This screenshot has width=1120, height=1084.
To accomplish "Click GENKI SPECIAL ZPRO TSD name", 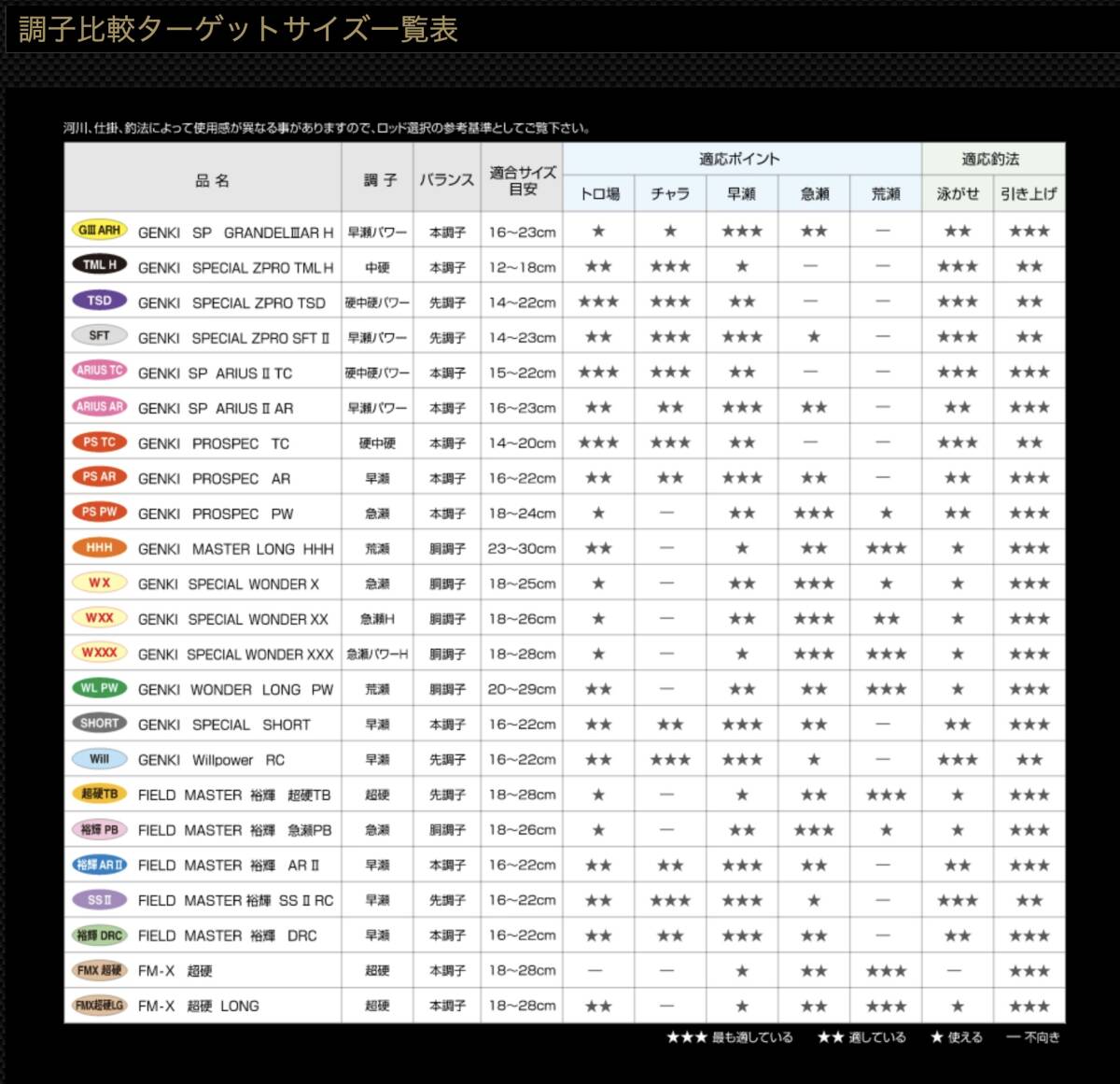I will [231, 303].
